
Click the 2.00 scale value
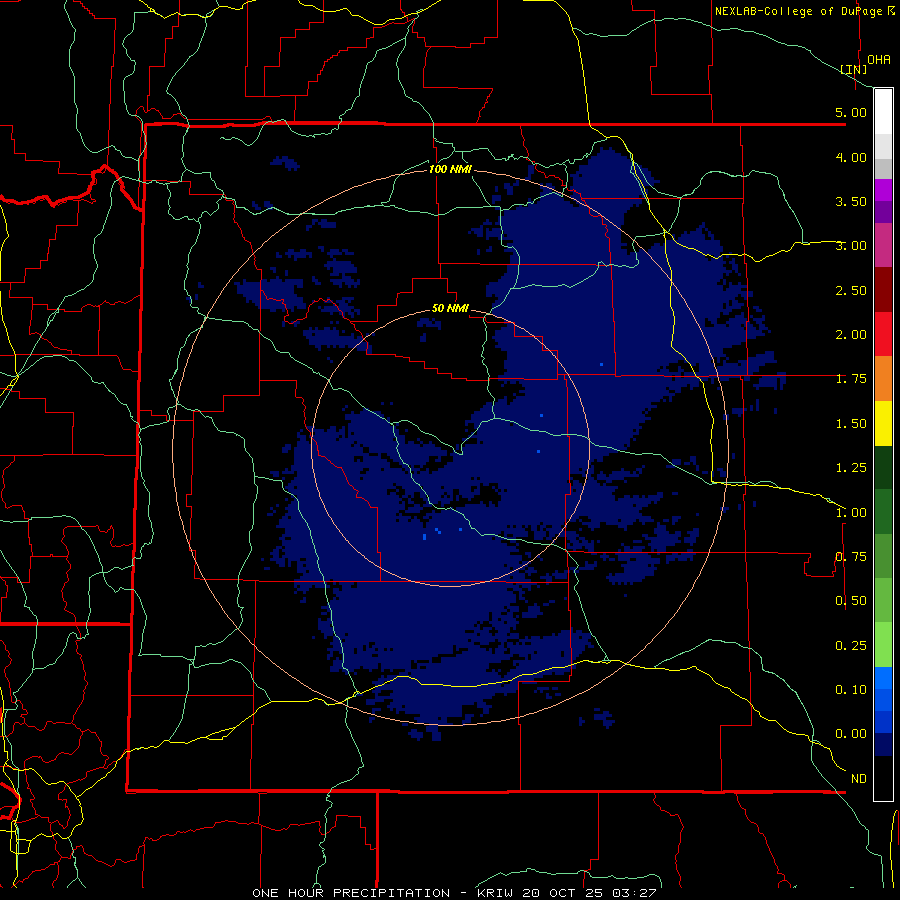(x=851, y=335)
